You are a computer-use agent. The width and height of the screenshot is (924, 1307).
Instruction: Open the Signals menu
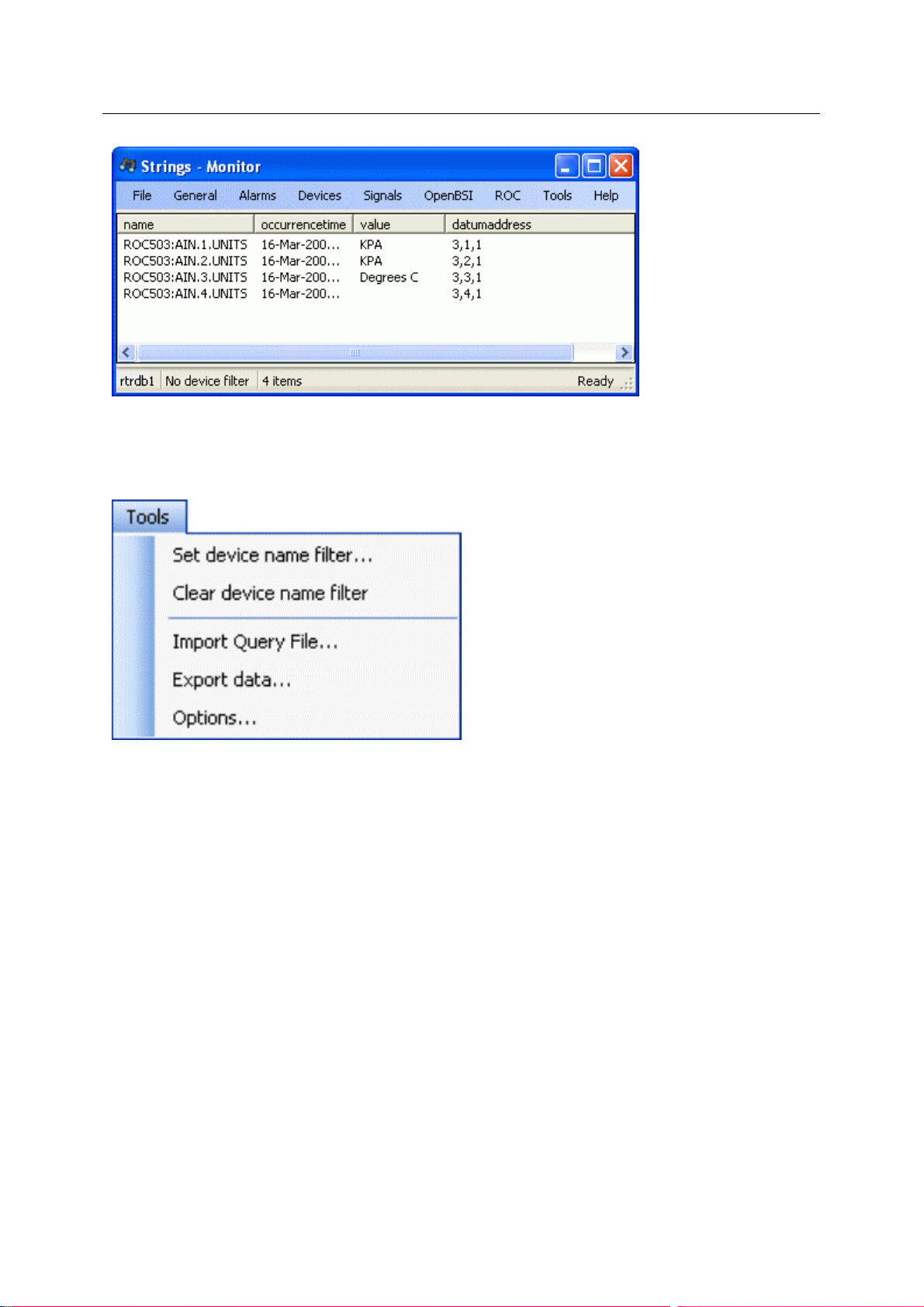(382, 195)
